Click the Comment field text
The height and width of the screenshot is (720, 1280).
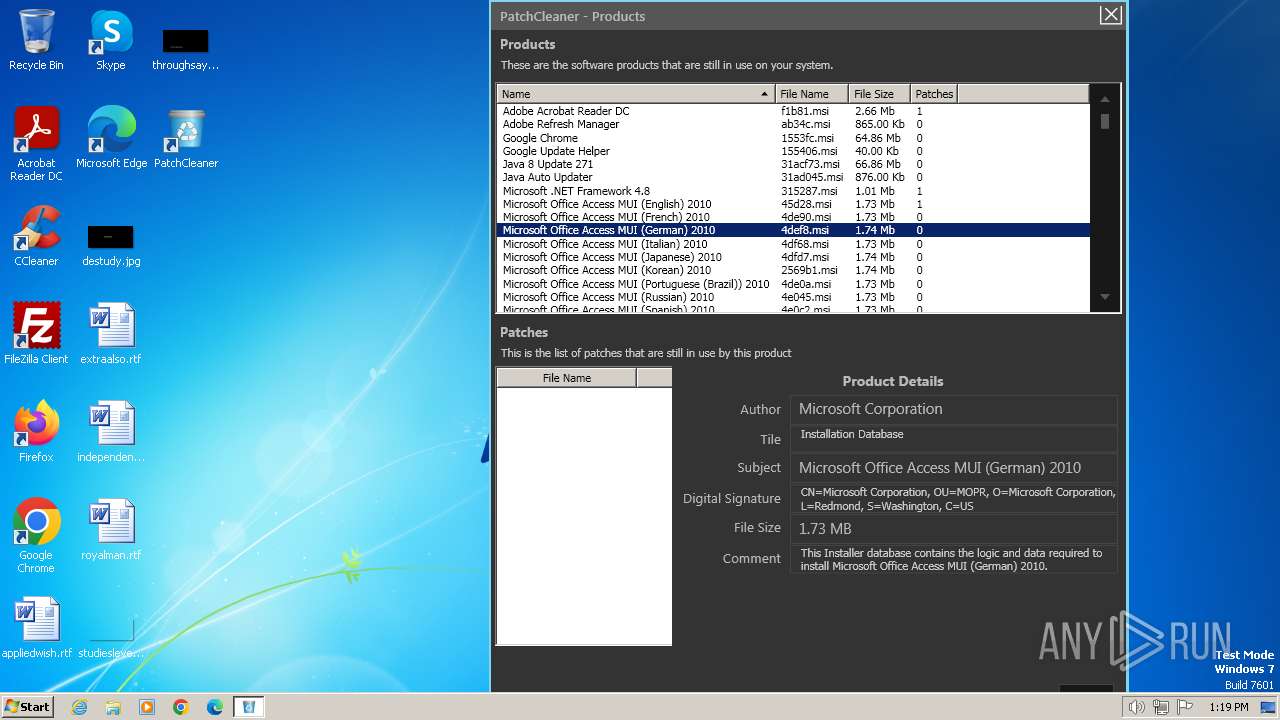click(953, 559)
